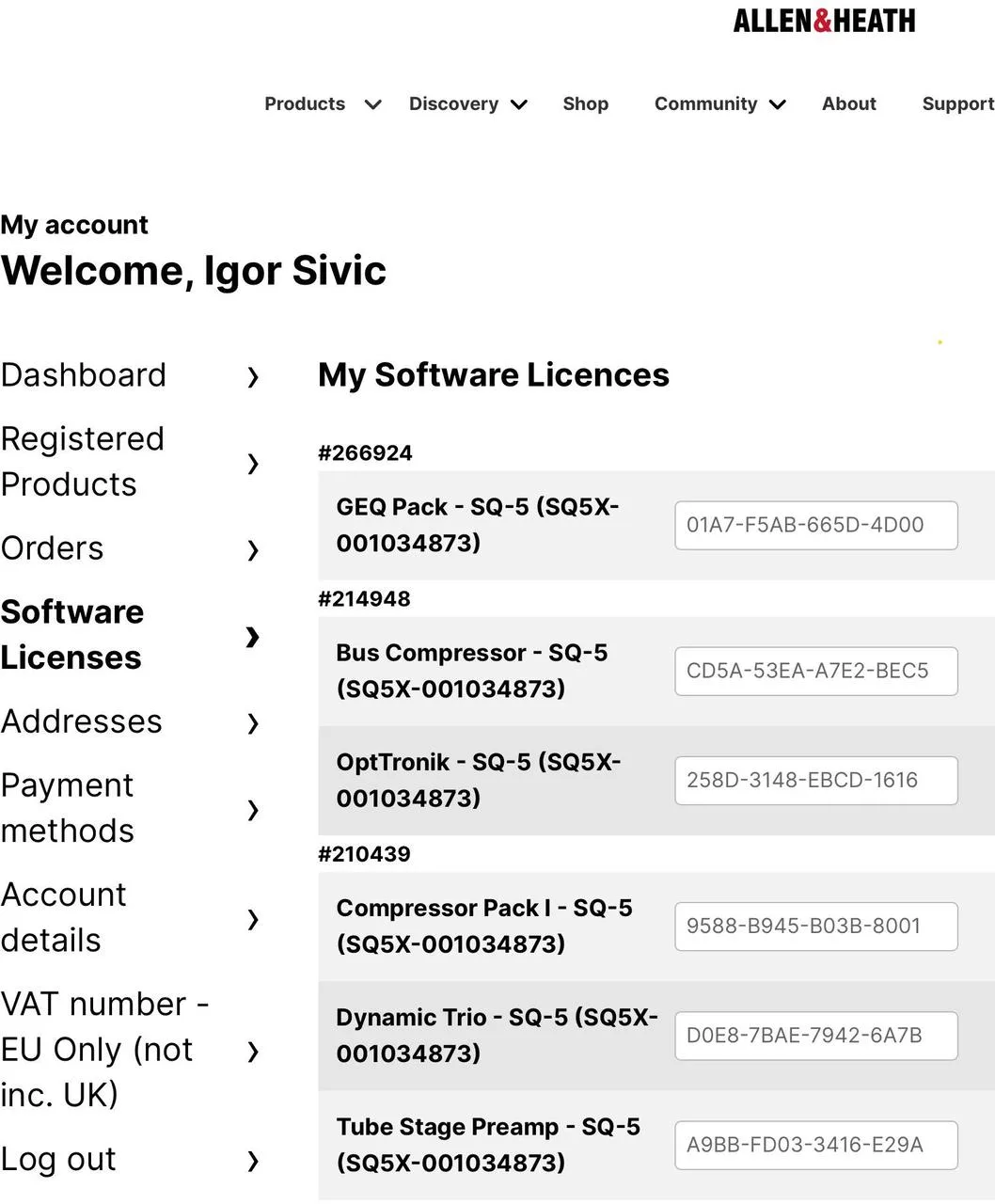The width and height of the screenshot is (995, 1204).
Task: Open Payment methods
Action: click(68, 807)
